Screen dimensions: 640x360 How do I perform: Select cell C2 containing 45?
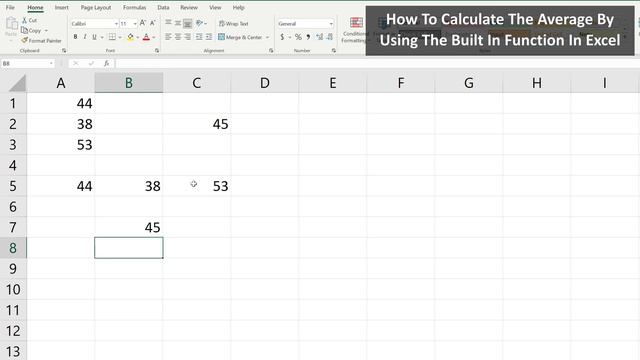tap(197, 124)
